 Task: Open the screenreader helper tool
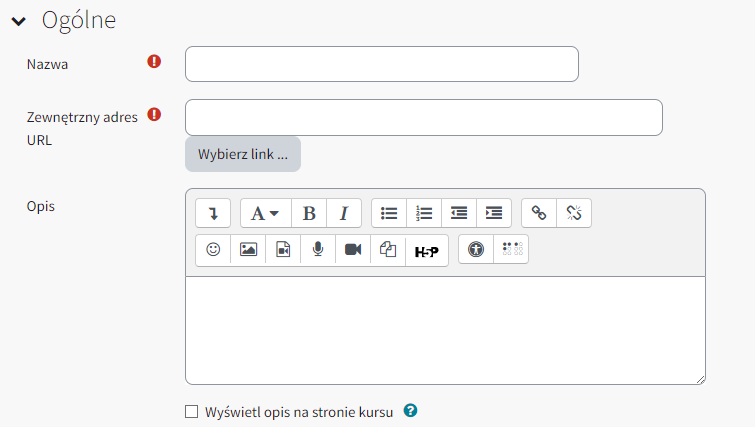click(x=511, y=249)
